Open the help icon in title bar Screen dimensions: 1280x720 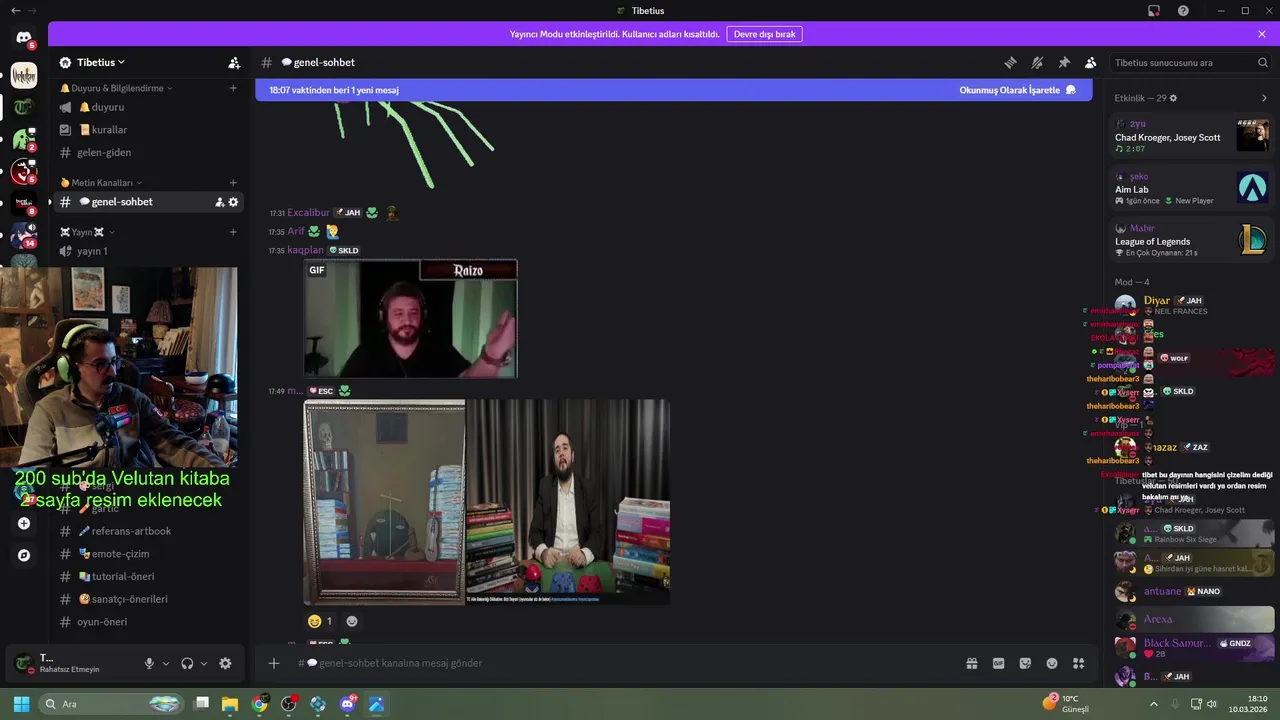pos(1183,11)
